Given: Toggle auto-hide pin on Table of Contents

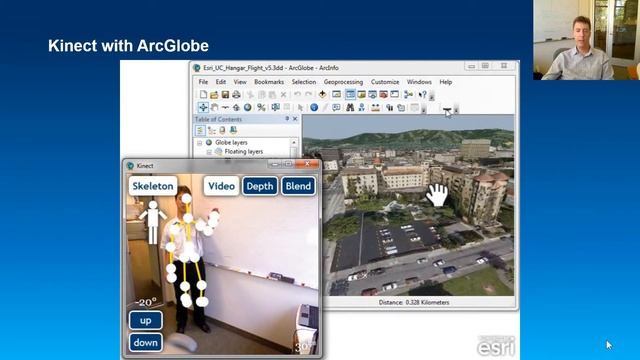Looking at the screenshot, I should [x=287, y=119].
